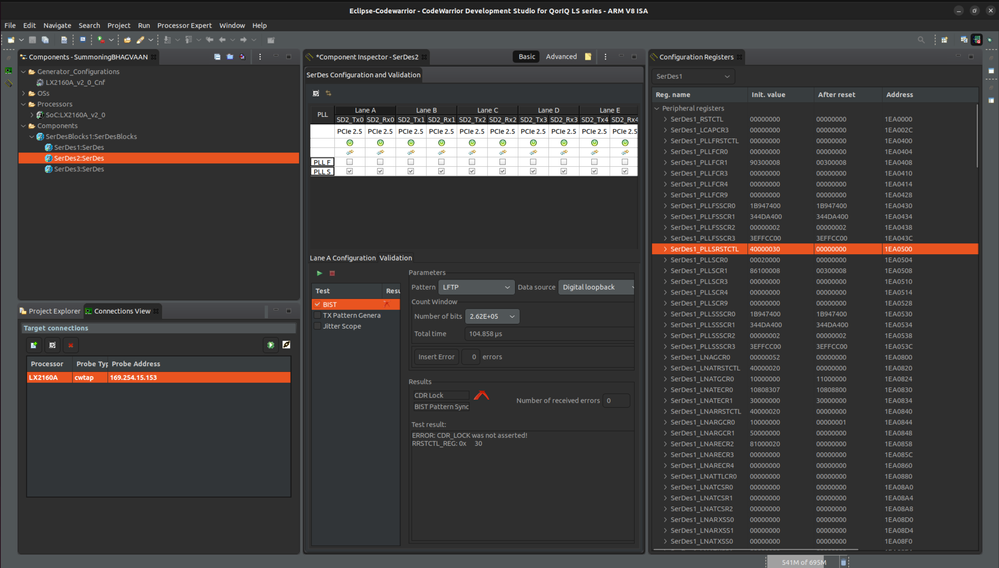
Task: Click the New wizard icon in main toolbar
Action: 11,39
